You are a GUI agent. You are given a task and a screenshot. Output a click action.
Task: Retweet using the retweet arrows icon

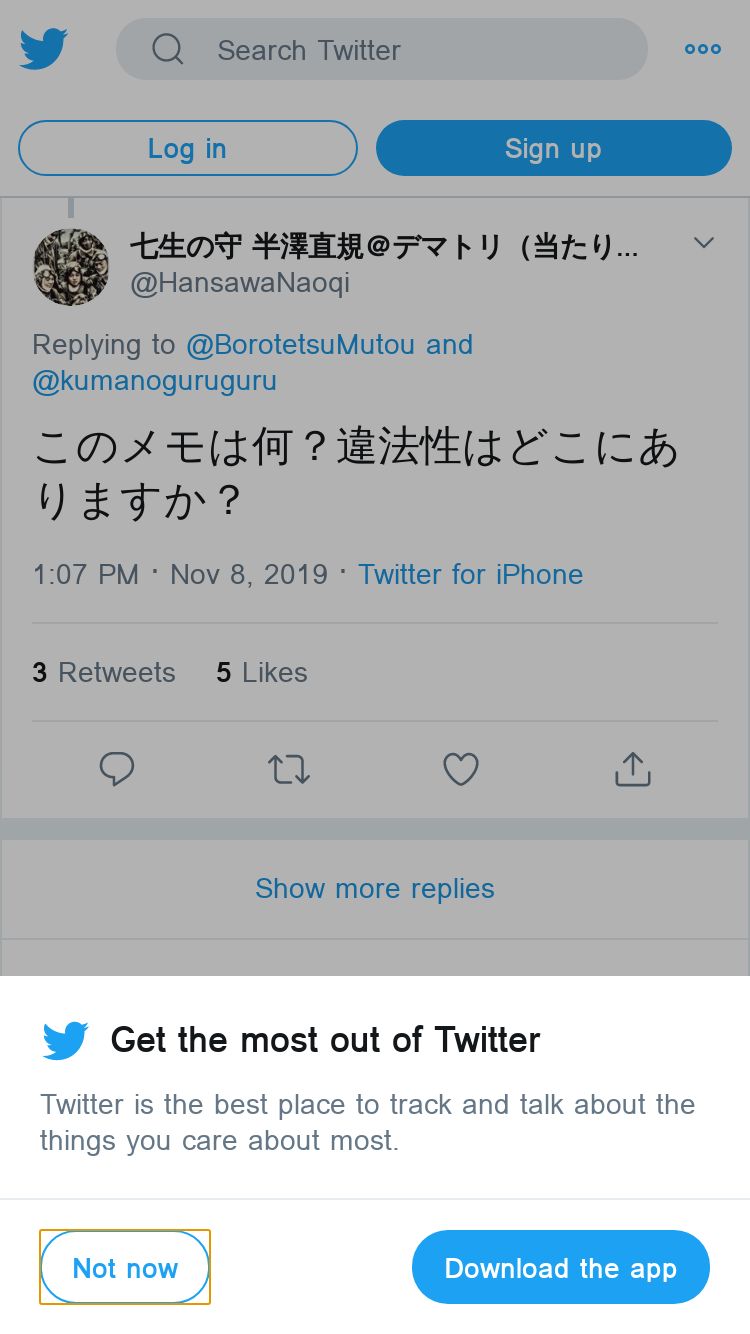[x=289, y=769]
